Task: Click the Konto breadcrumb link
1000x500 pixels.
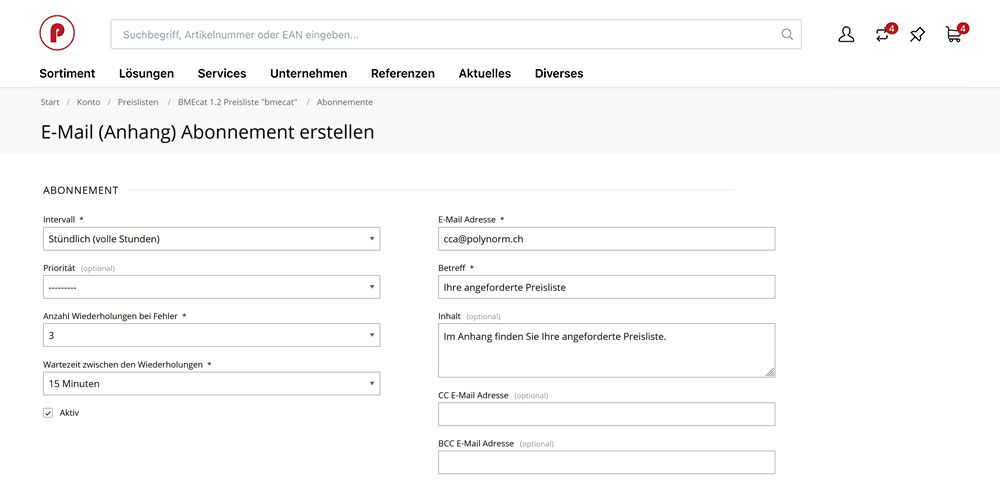Action: pos(88,102)
